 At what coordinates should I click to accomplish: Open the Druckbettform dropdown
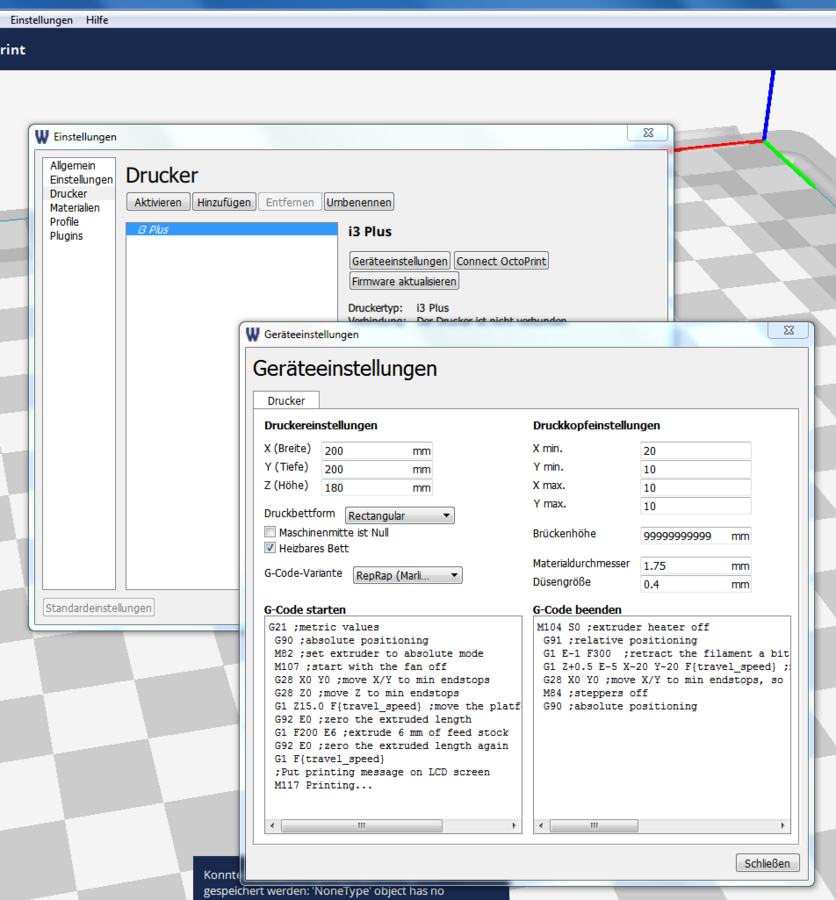[399, 516]
